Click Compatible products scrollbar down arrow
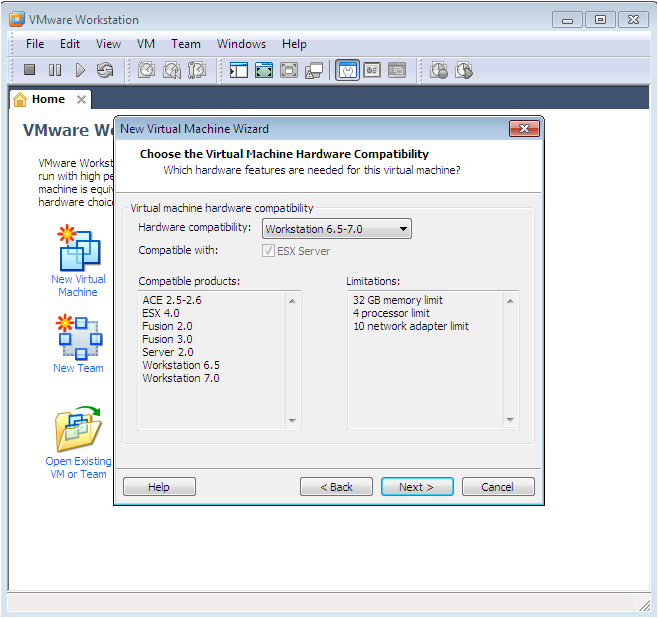This screenshot has height=618, width=658. 292,420
